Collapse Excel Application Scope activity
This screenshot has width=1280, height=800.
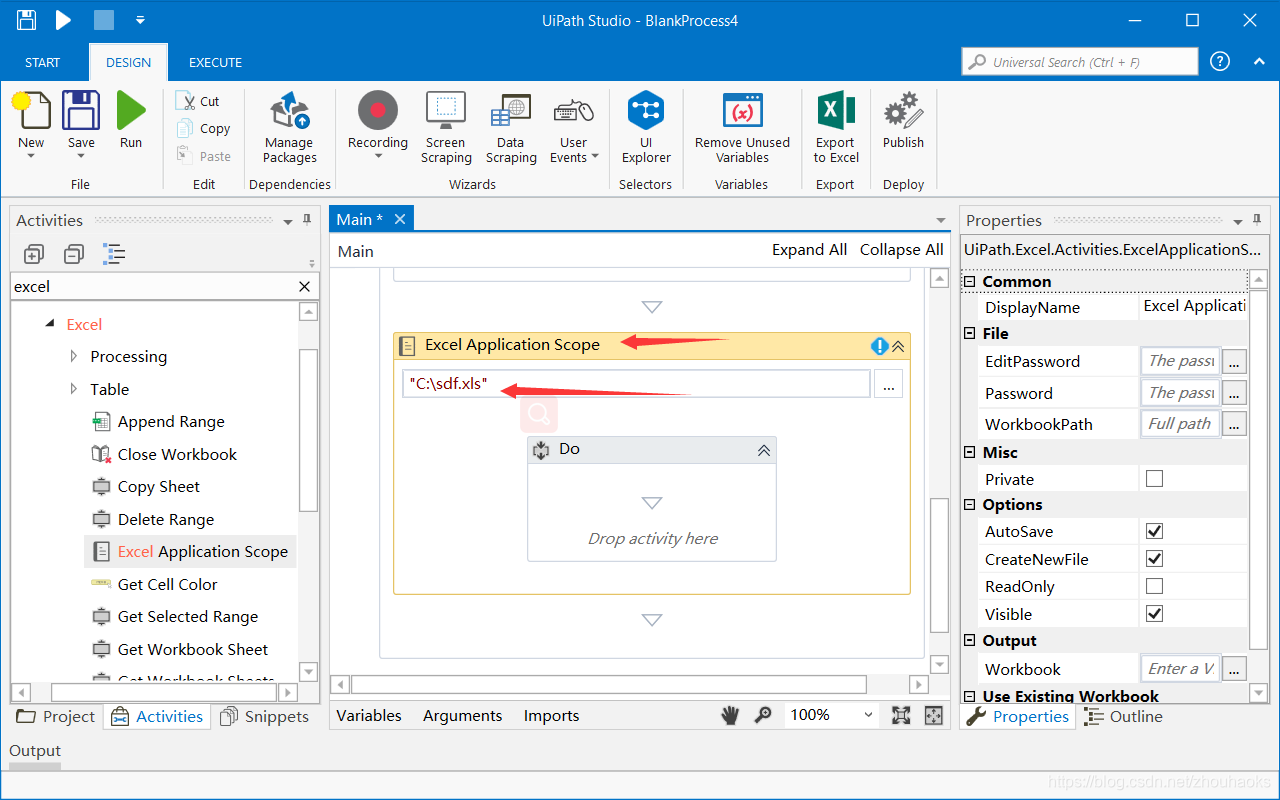[898, 346]
